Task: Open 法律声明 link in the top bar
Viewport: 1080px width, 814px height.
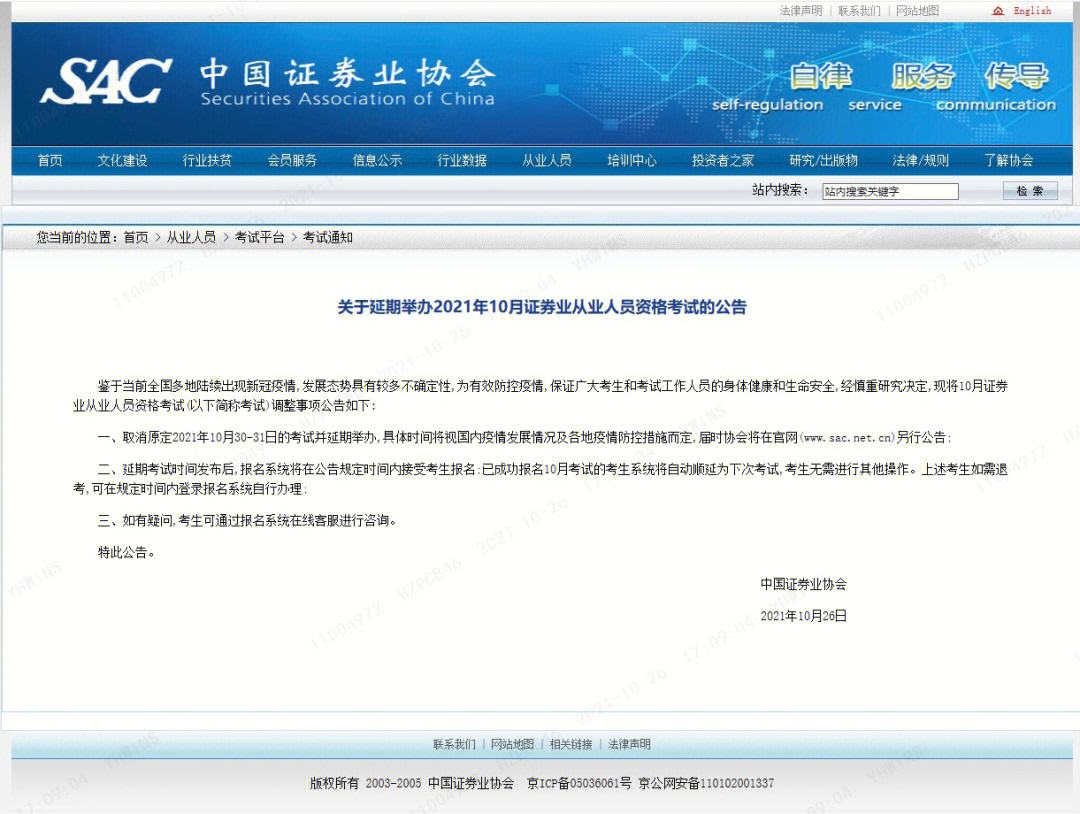Action: (x=800, y=11)
